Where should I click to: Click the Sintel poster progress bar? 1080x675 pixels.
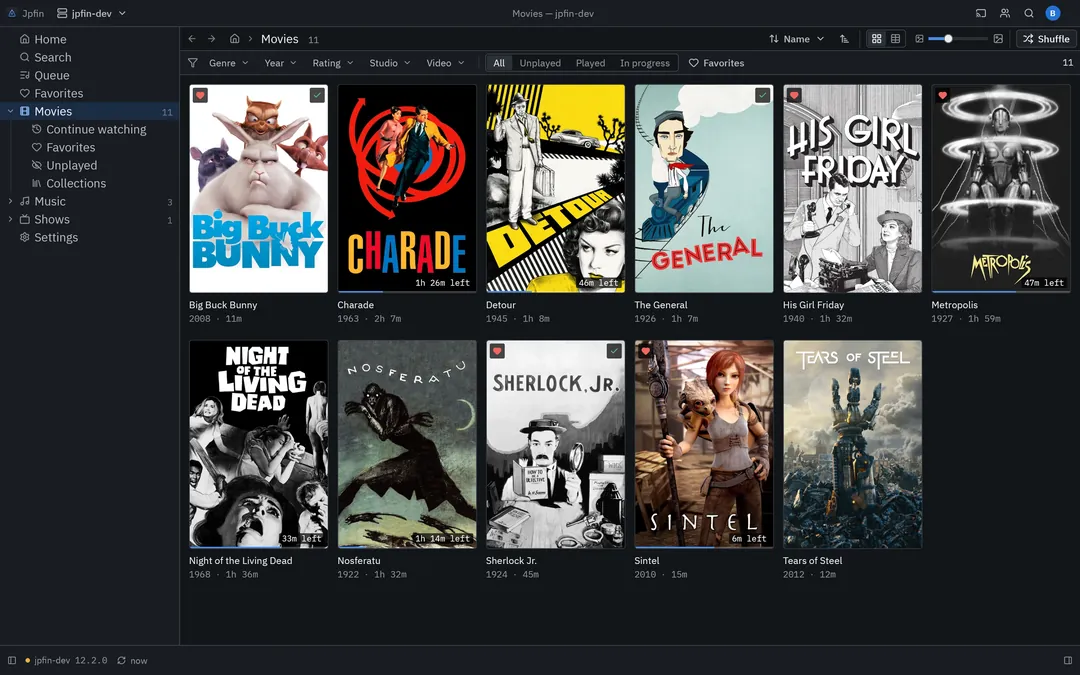point(704,547)
